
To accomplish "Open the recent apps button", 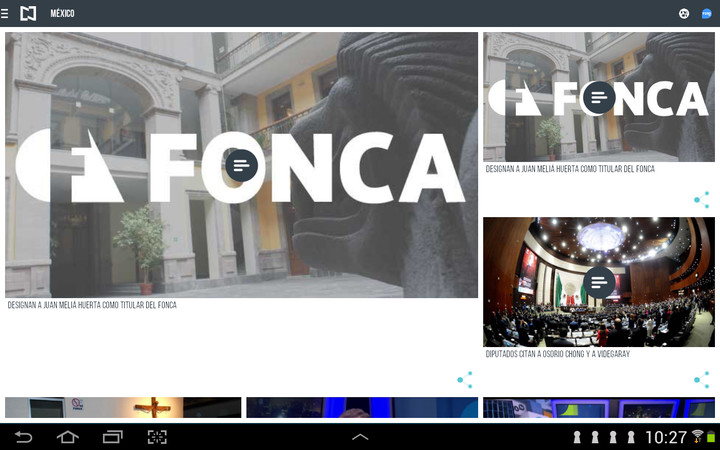I will [113, 437].
